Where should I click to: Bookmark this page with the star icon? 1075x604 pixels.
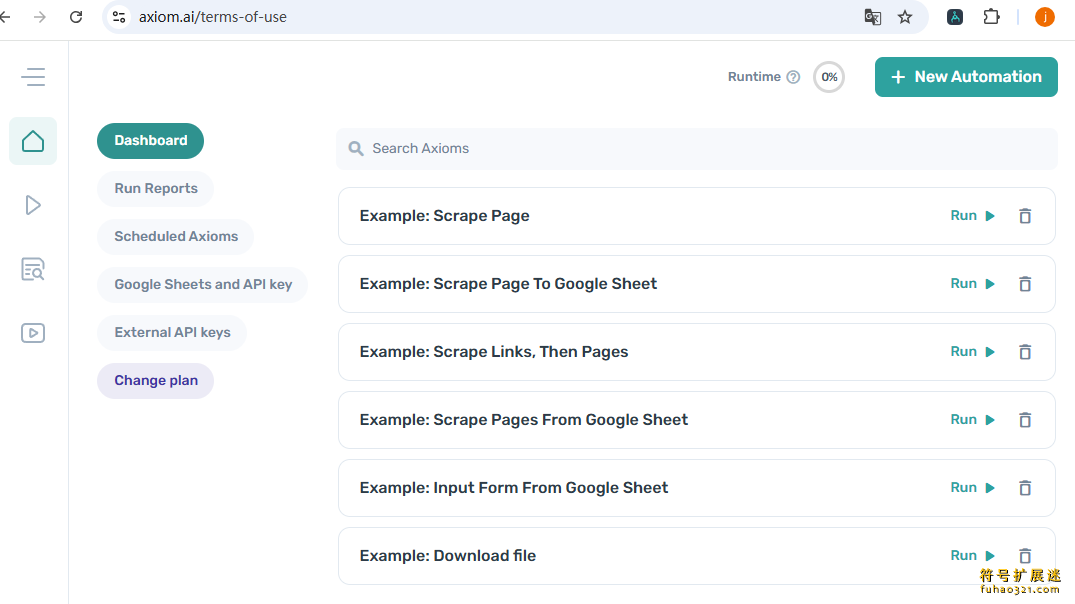pos(905,17)
